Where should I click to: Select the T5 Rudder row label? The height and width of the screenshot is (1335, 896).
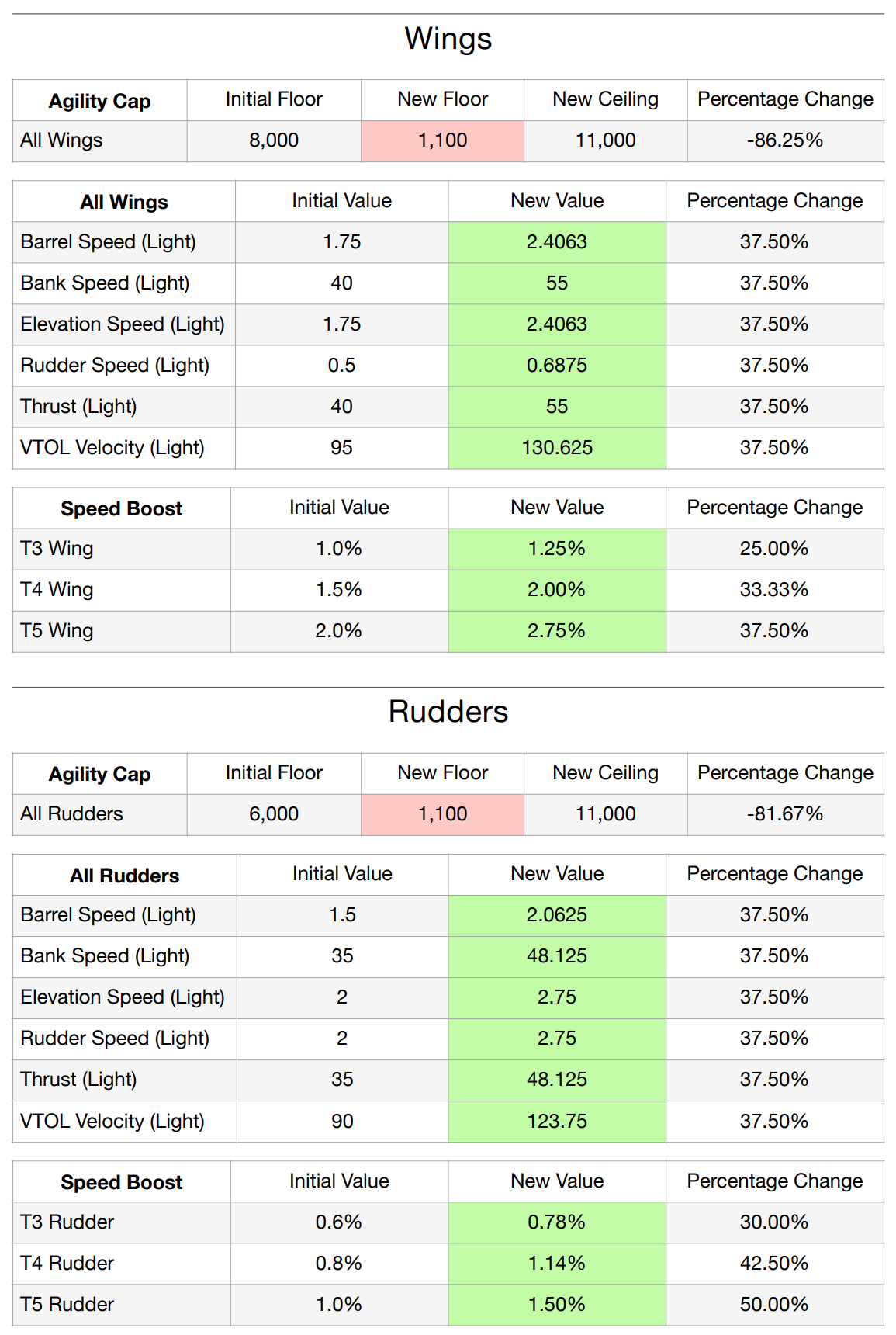[x=67, y=1305]
